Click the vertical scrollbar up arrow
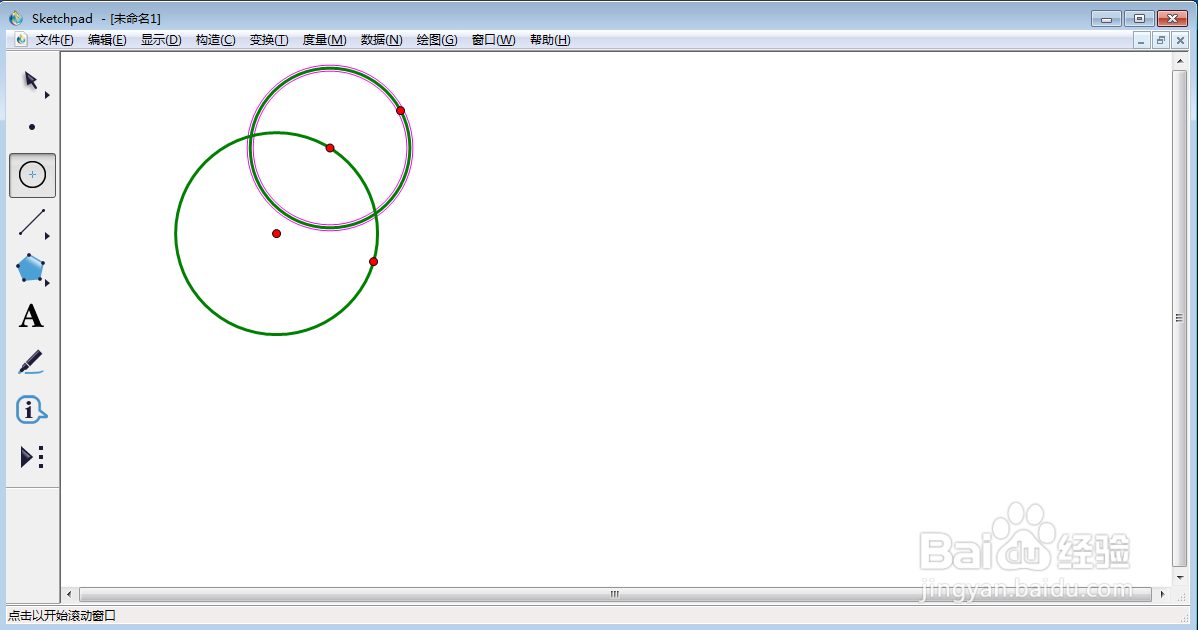Viewport: 1198px width, 630px height. coord(1180,60)
